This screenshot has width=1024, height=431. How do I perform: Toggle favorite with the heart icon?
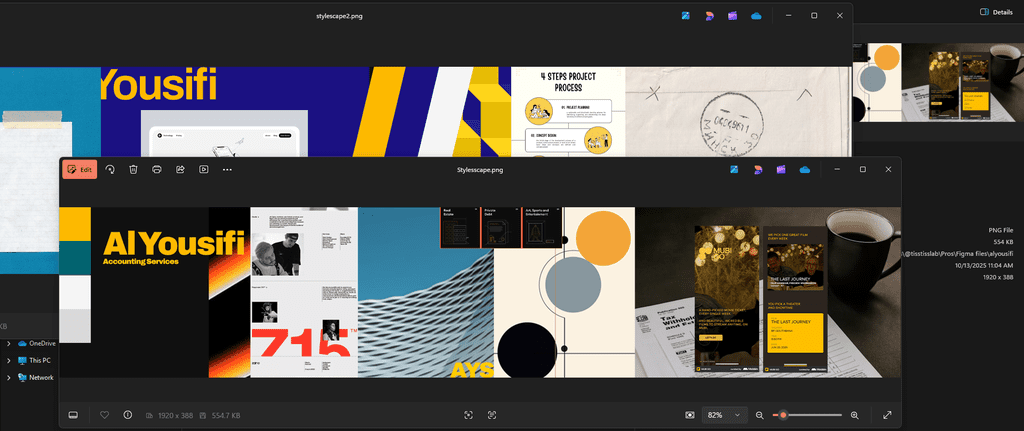(x=104, y=415)
